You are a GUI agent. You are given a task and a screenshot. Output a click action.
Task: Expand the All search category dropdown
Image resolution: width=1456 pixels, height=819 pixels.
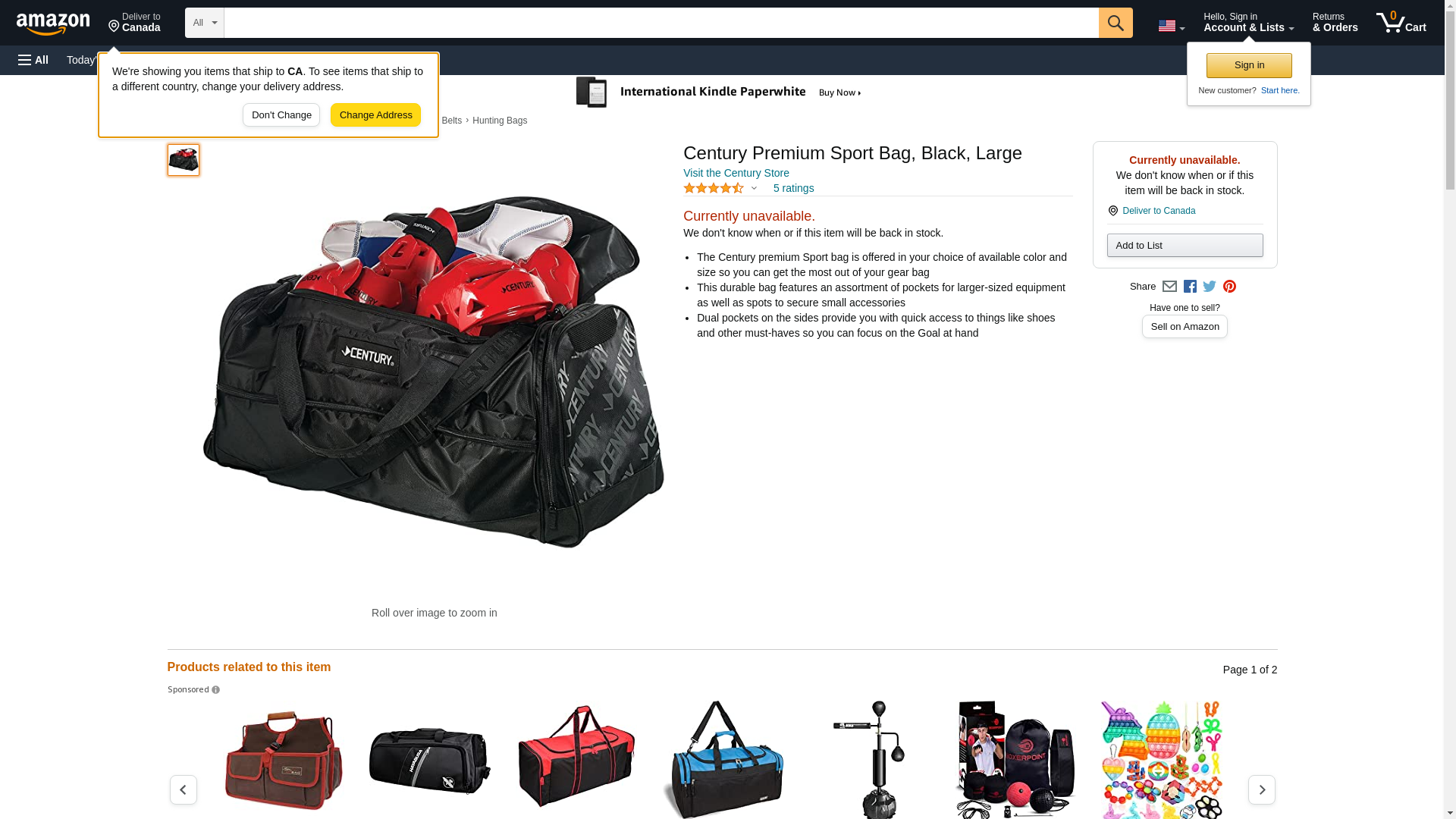(205, 23)
